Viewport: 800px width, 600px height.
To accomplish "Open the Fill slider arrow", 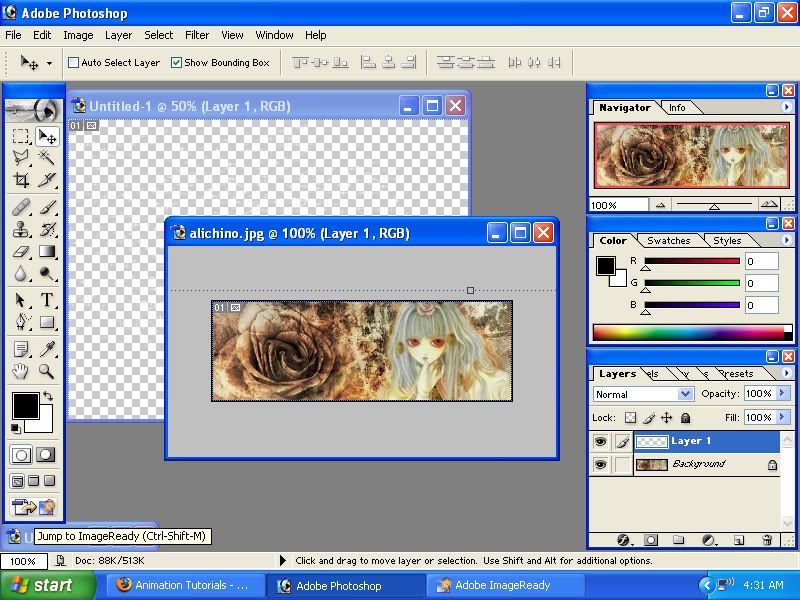I will (x=782, y=417).
